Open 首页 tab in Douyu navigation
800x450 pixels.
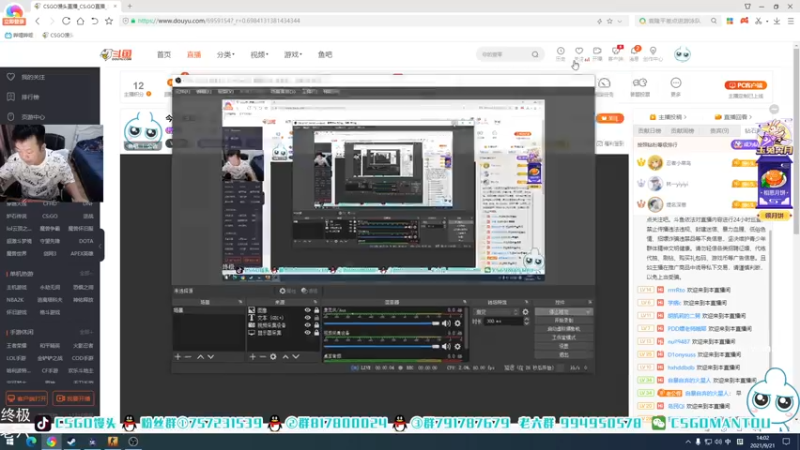(164, 55)
